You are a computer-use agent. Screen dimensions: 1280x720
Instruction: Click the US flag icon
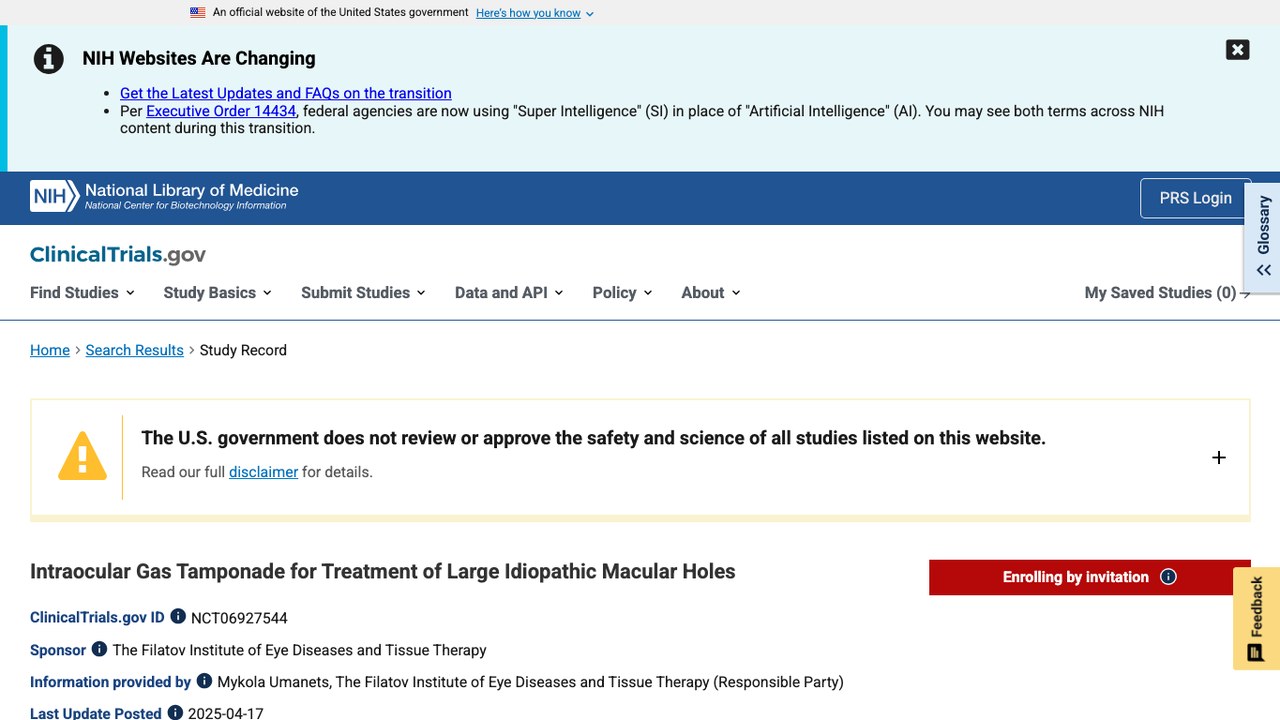[198, 13]
